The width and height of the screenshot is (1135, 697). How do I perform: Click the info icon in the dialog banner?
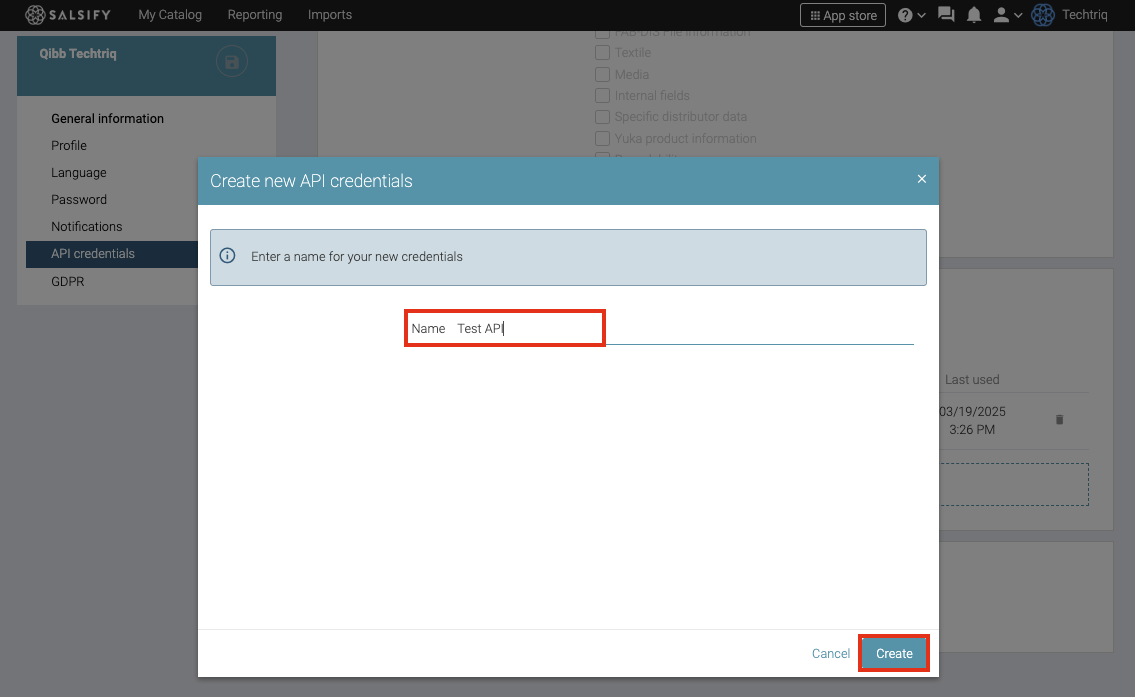(228, 256)
